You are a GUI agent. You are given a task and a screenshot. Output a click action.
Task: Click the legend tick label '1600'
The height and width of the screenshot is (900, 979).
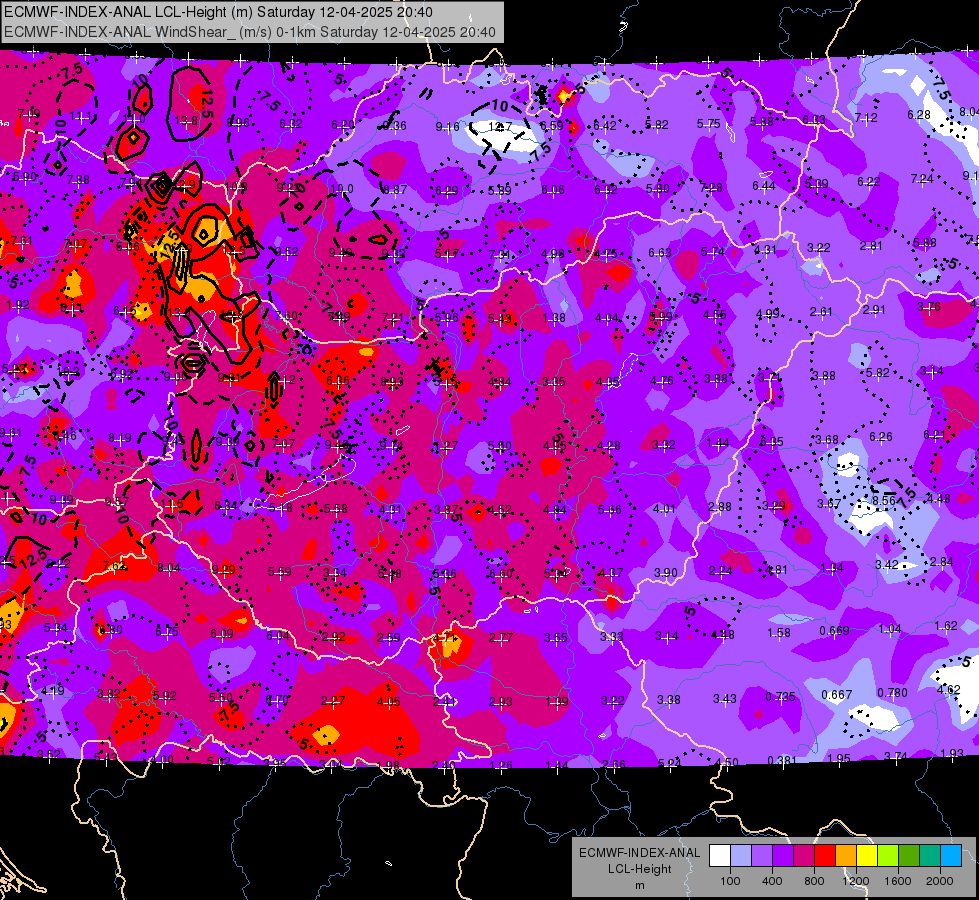coord(898,881)
